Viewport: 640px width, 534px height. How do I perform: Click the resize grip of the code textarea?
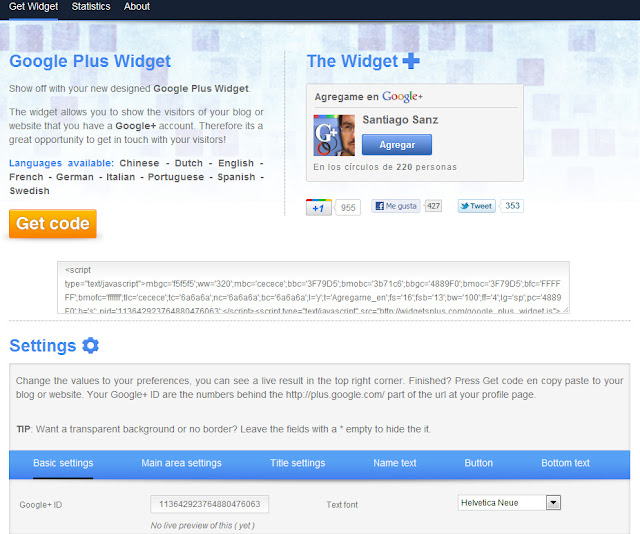pos(565,310)
